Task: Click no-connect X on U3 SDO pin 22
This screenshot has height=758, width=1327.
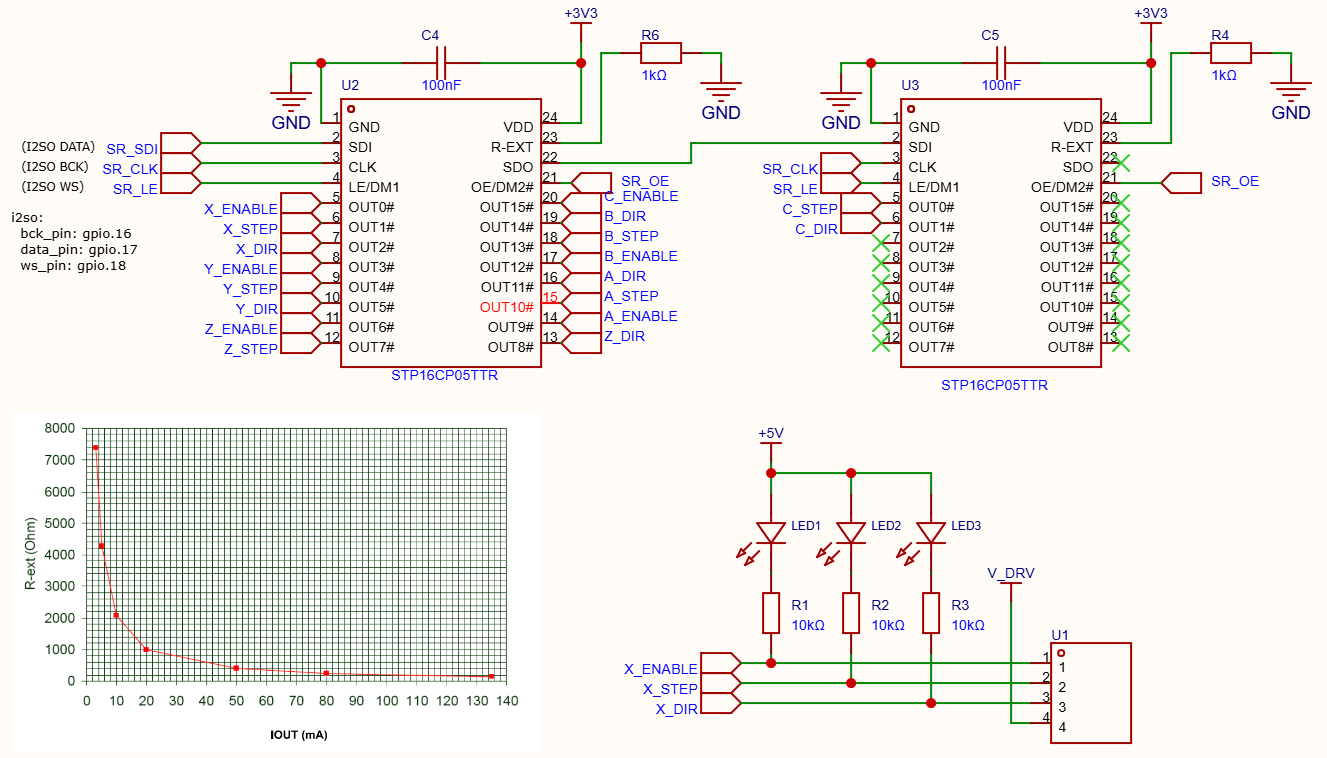Action: 1121,163
